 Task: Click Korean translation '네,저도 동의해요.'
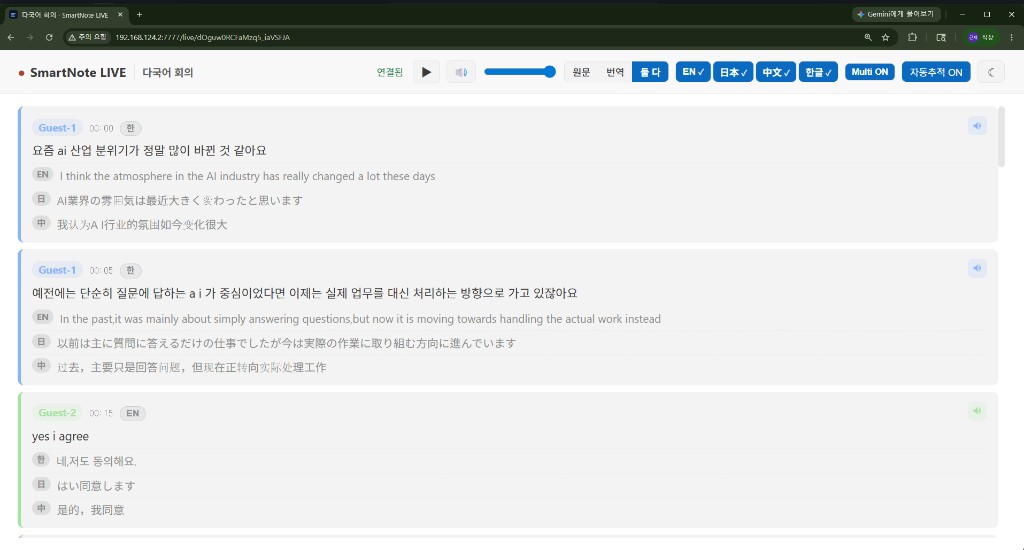coord(97,461)
